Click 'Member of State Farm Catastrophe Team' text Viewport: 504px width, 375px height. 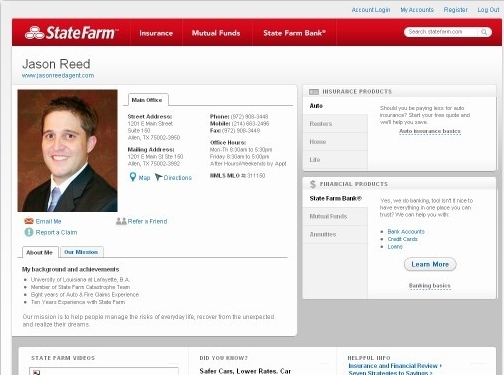pos(80,287)
